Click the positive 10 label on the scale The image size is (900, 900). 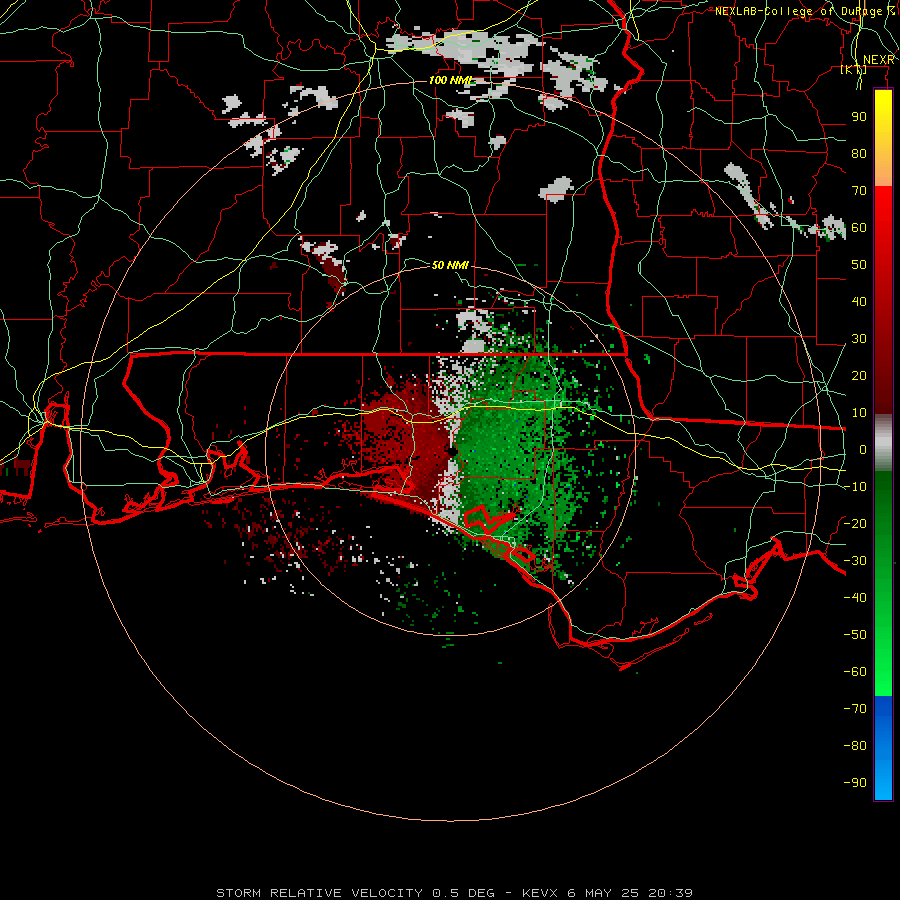click(859, 413)
